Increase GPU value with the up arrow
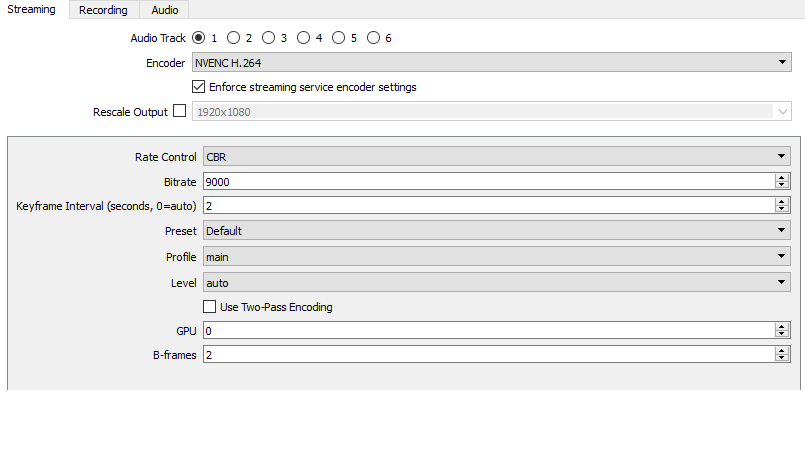The width and height of the screenshot is (805, 451). point(781,326)
